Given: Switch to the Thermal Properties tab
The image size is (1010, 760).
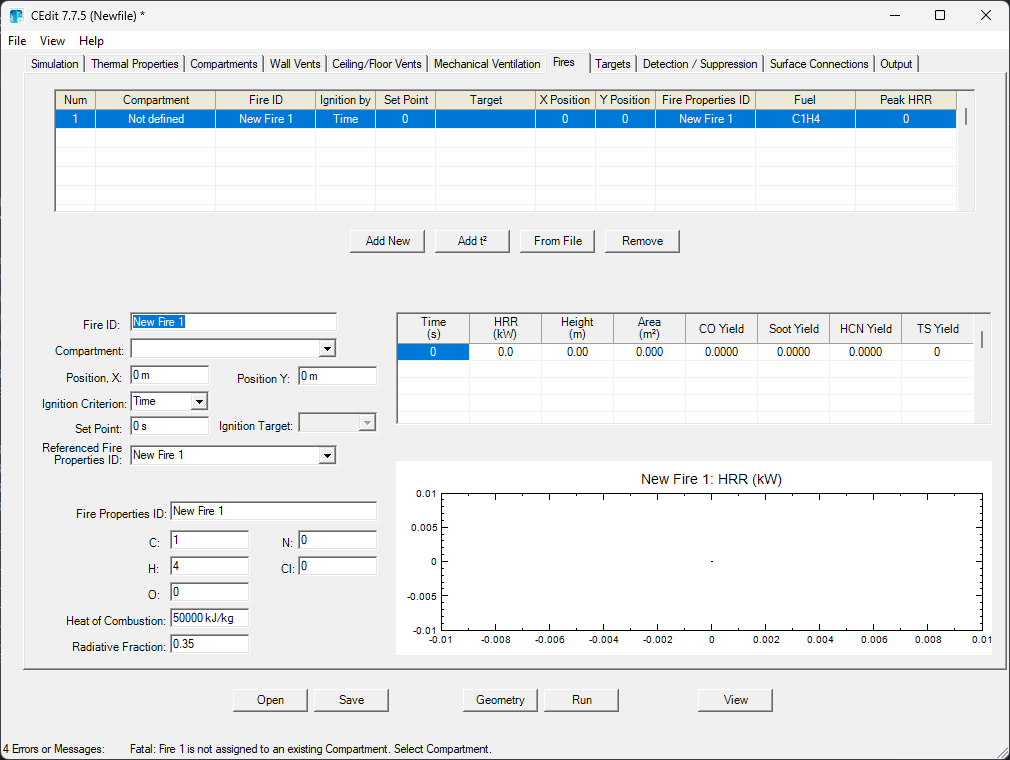Looking at the screenshot, I should click(135, 64).
